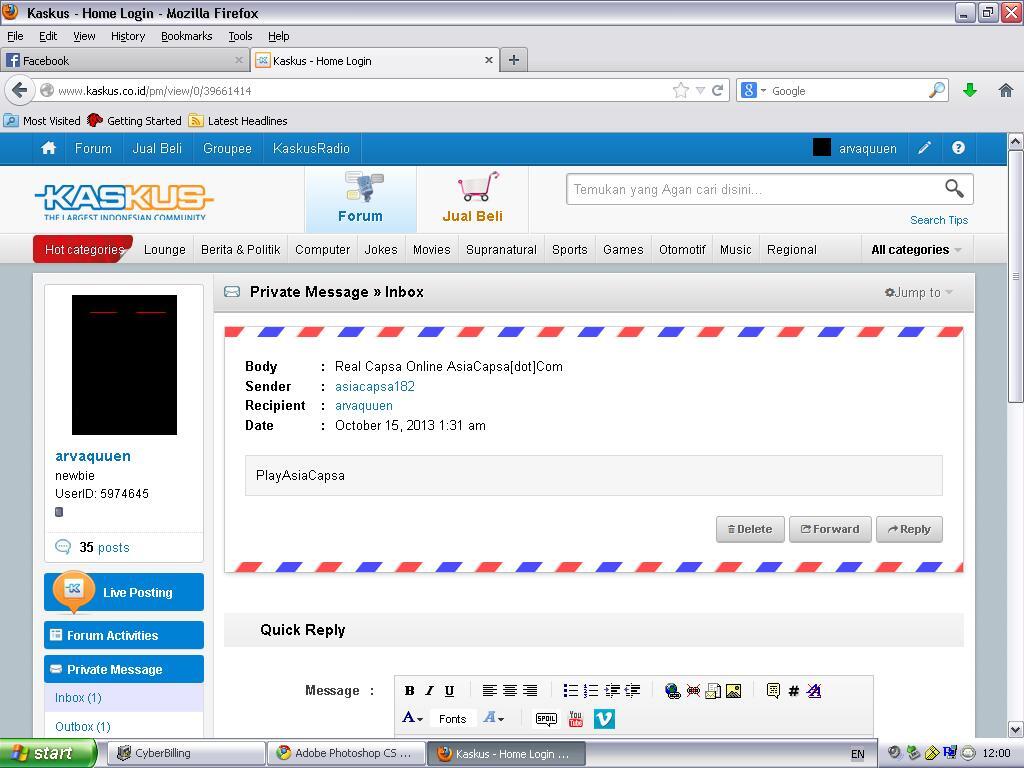
Task: Toggle italic formatting in Quick Reply
Action: point(429,690)
